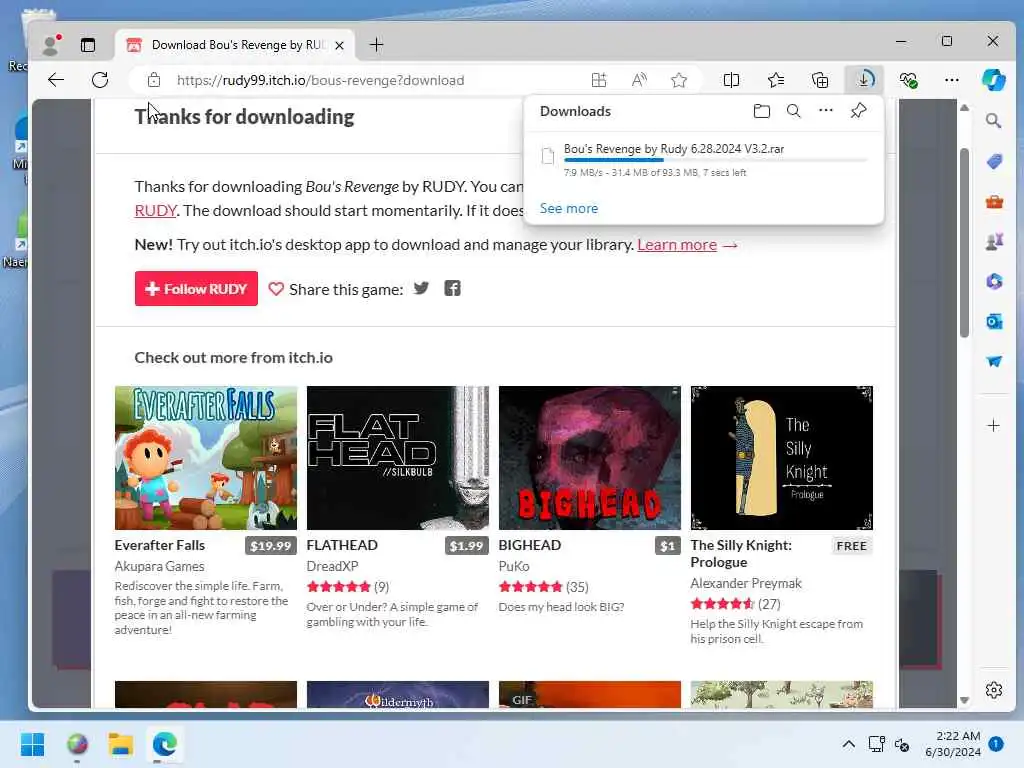Open the Copilot icon

pos(993,80)
